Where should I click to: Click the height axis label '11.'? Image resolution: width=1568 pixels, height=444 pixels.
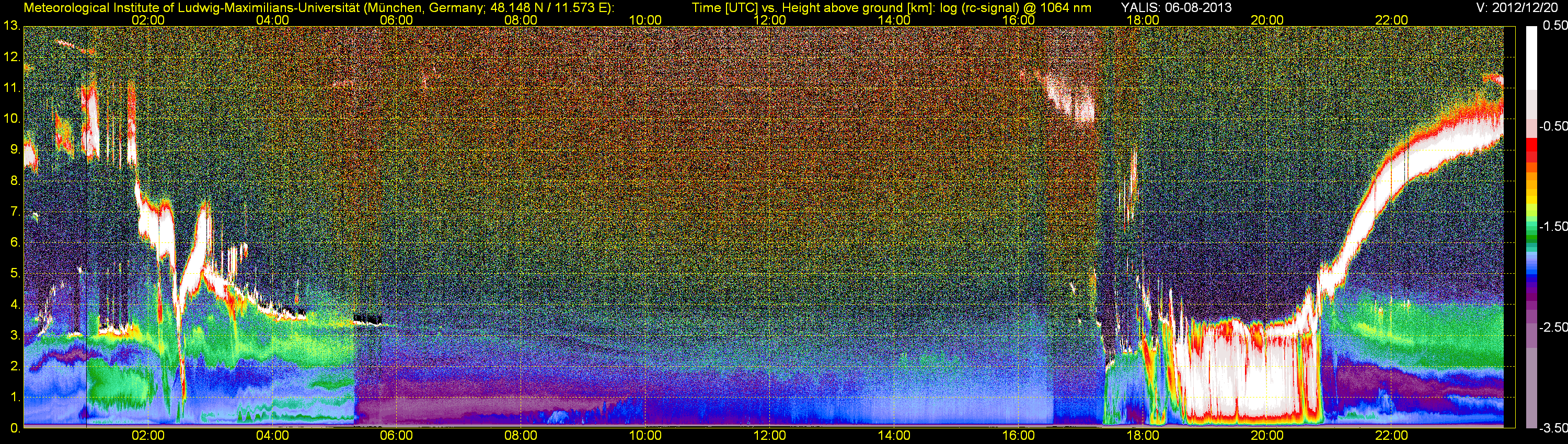click(11, 88)
